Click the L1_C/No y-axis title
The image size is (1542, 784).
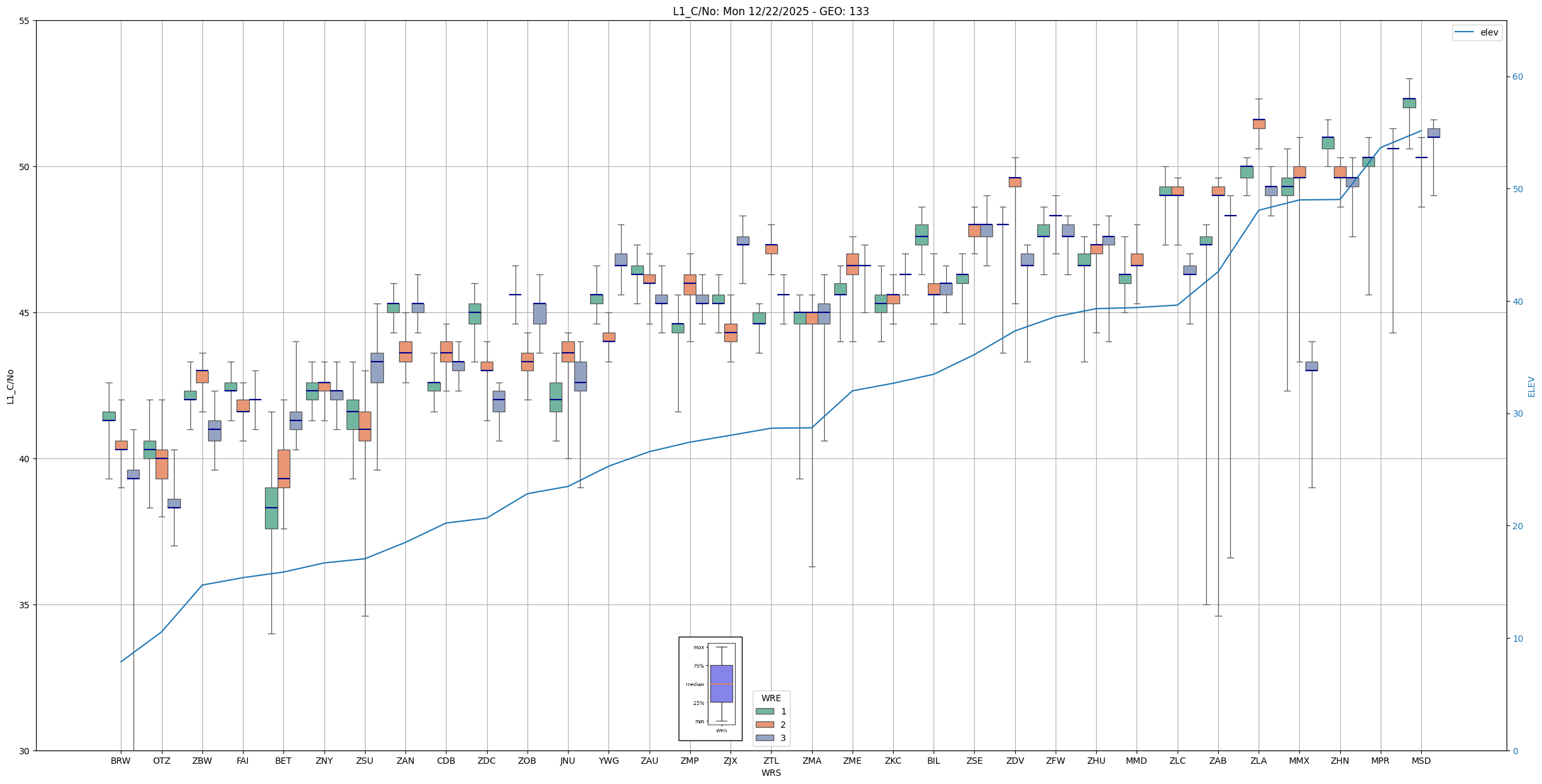coord(10,386)
